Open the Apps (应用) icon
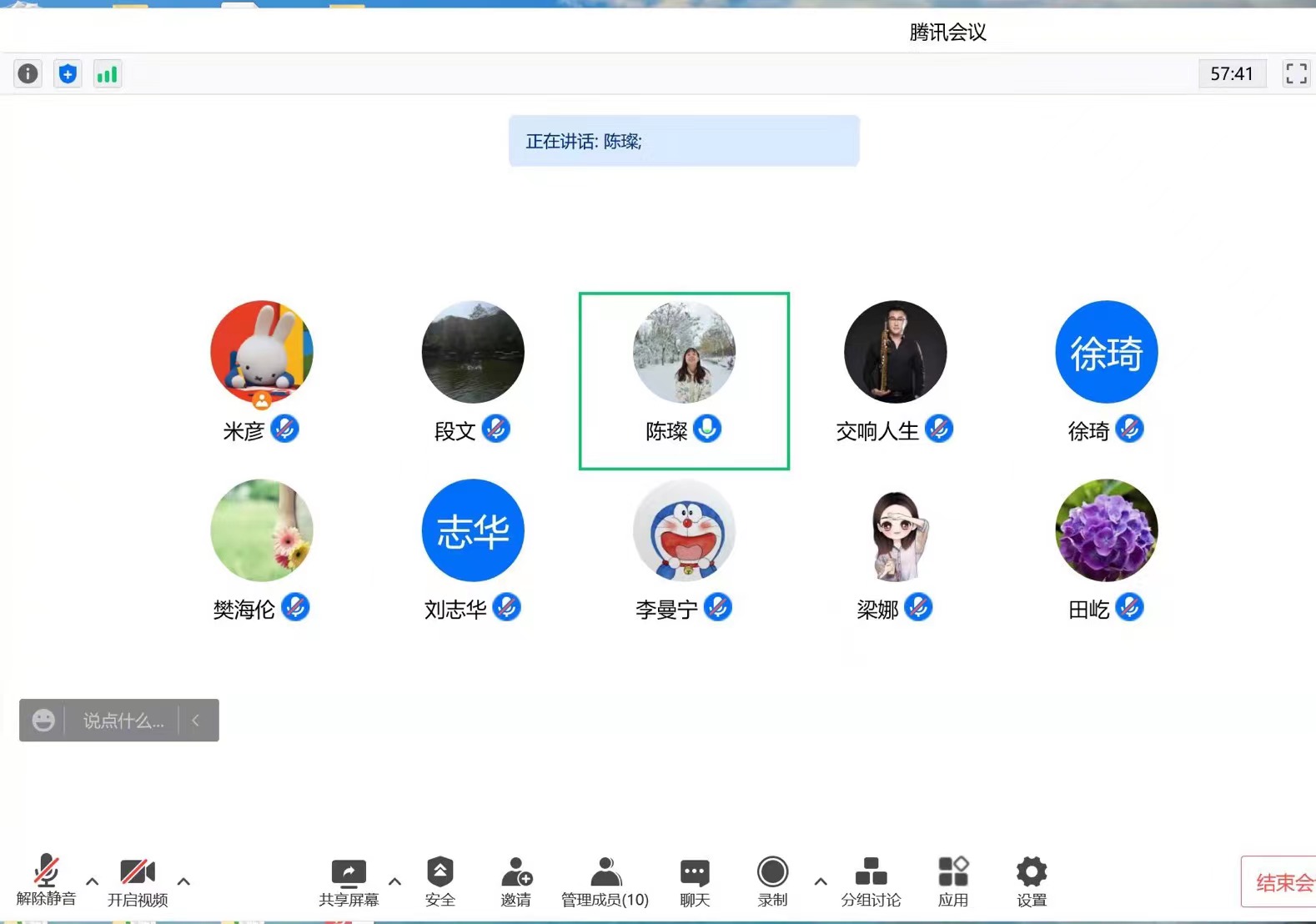This screenshot has height=924, width=1316. point(953,881)
